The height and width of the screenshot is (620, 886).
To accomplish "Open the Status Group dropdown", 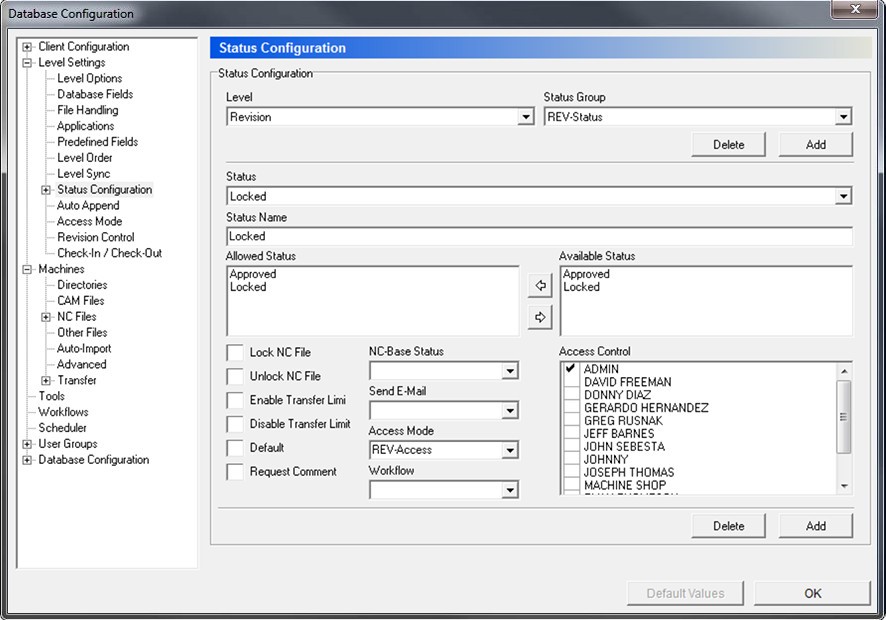I will [x=843, y=117].
